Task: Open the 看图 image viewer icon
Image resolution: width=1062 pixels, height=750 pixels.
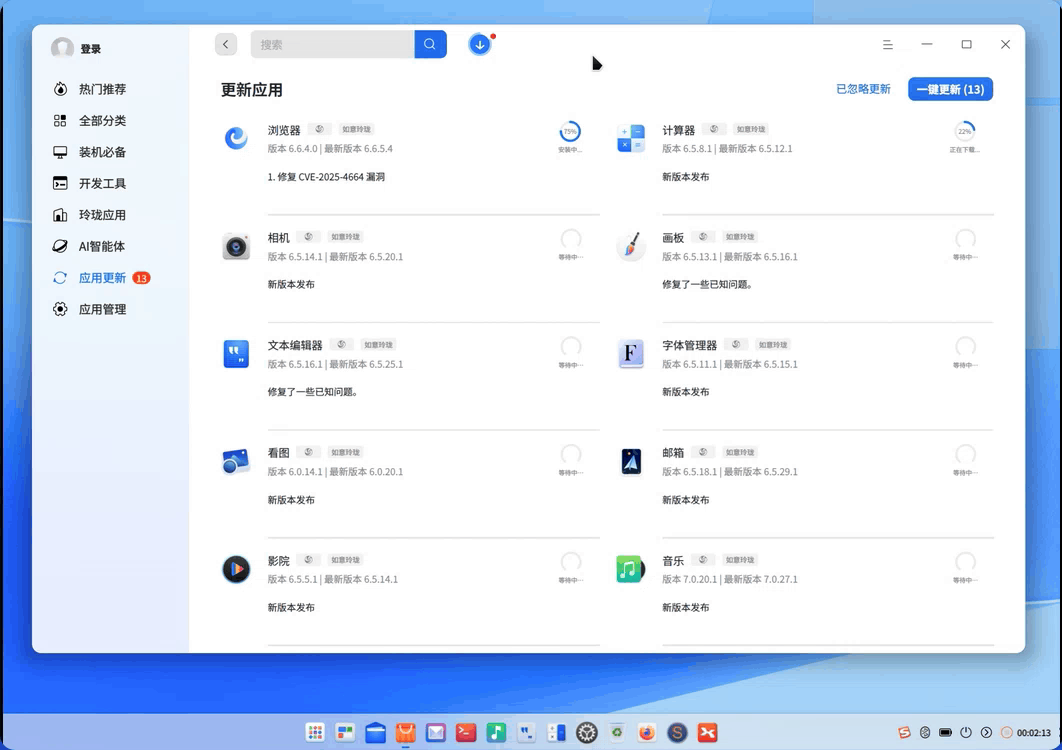Action: pos(236,461)
